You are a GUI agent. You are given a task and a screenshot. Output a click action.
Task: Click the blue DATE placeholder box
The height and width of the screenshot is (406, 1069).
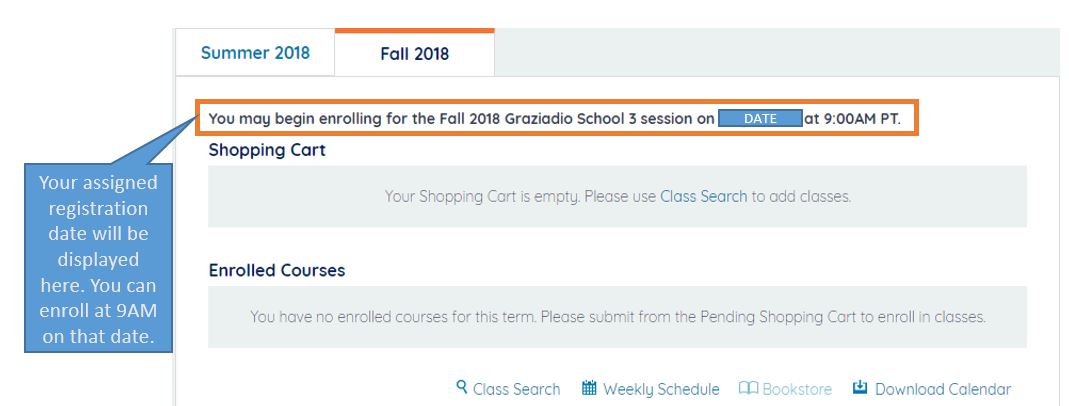(x=760, y=118)
